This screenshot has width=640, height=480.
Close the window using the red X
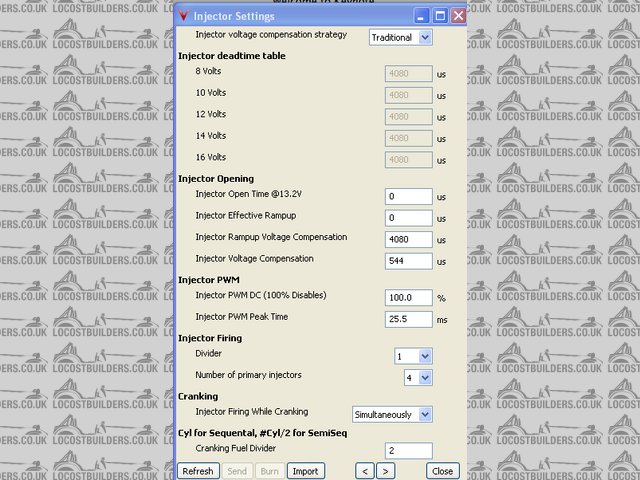[x=458, y=16]
